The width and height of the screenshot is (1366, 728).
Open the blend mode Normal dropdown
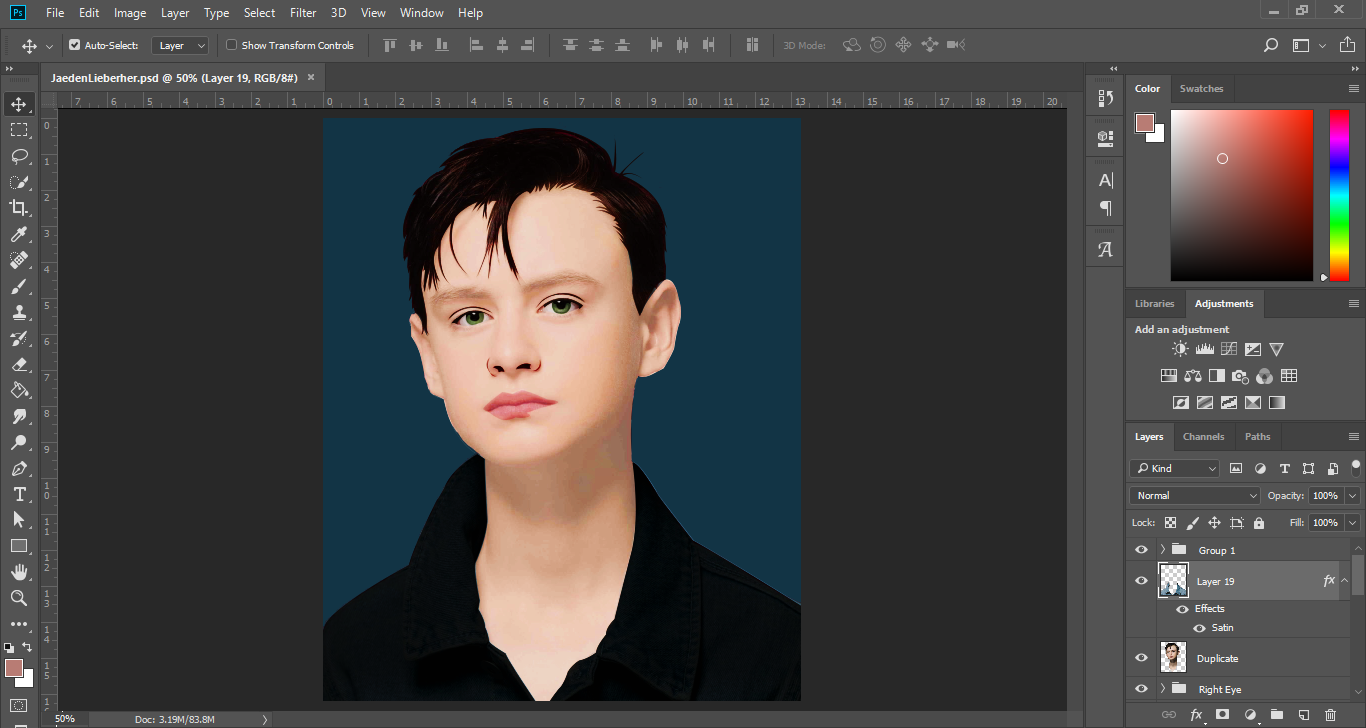click(1195, 495)
